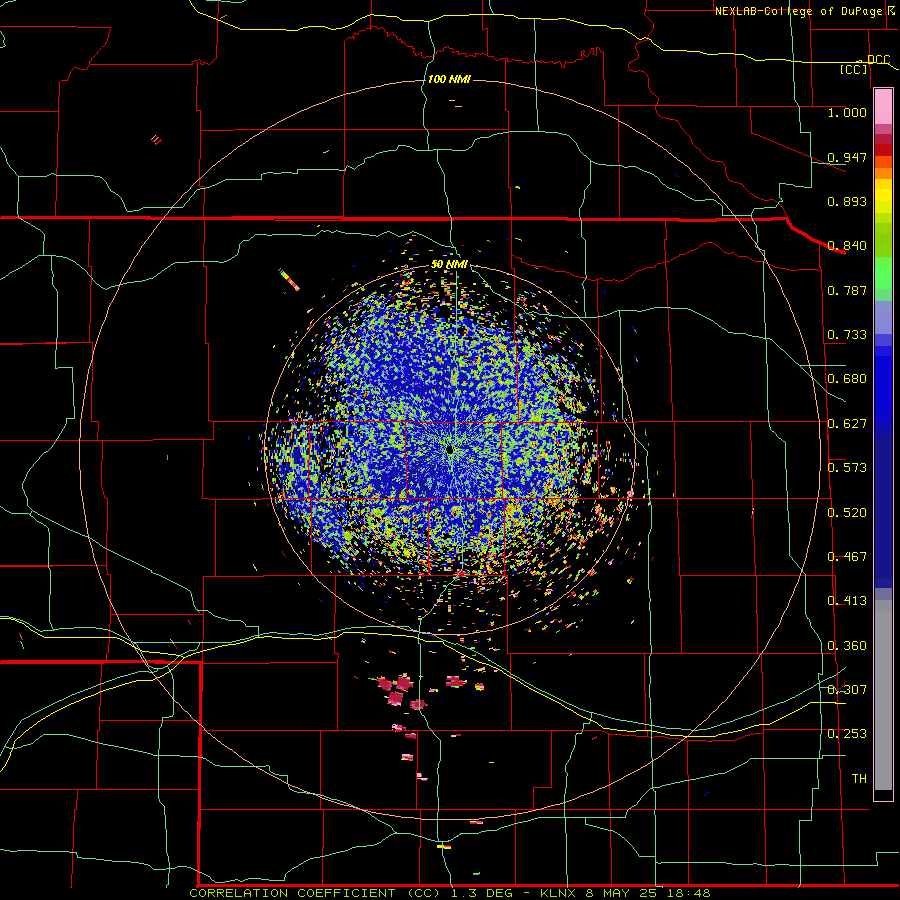Image resolution: width=900 pixels, height=900 pixels.
Task: Click the [CC] unit label
Action: pyautogui.click(x=854, y=69)
